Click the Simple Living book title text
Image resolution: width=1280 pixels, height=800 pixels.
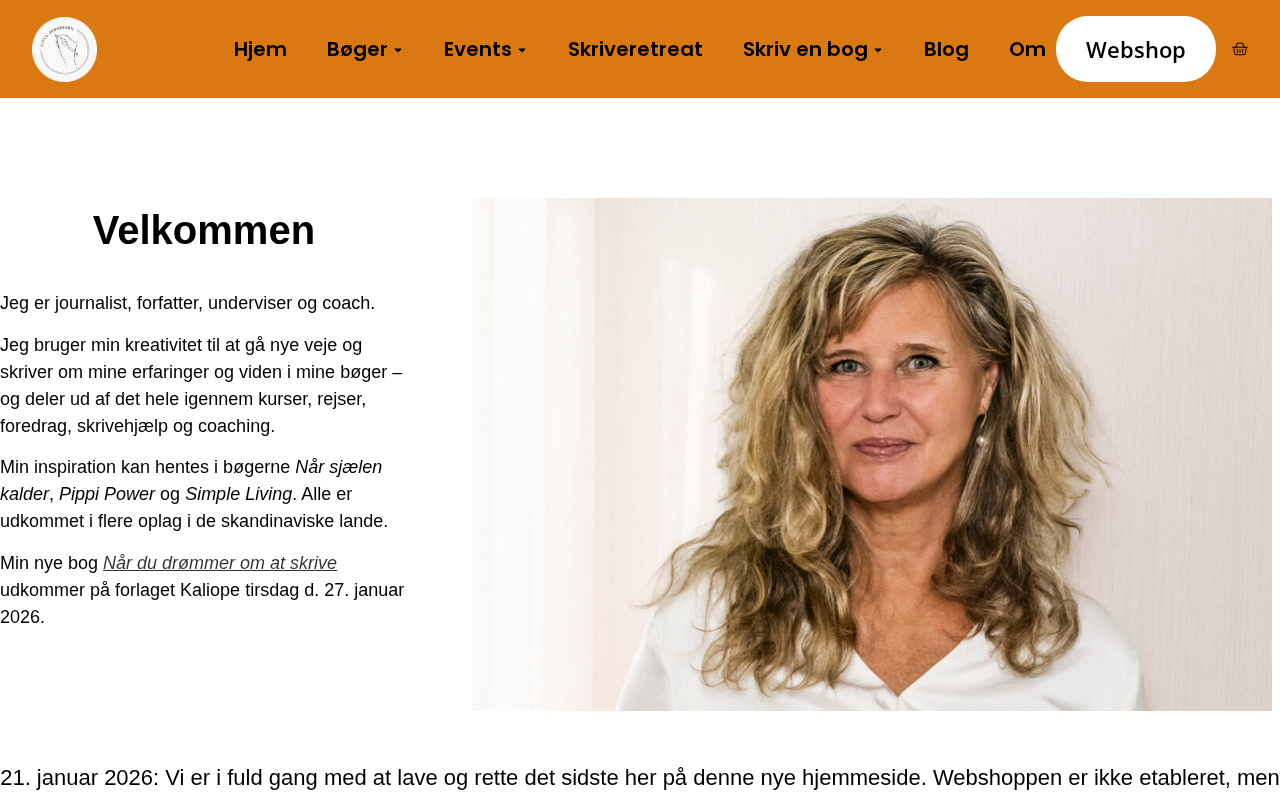pos(239,494)
